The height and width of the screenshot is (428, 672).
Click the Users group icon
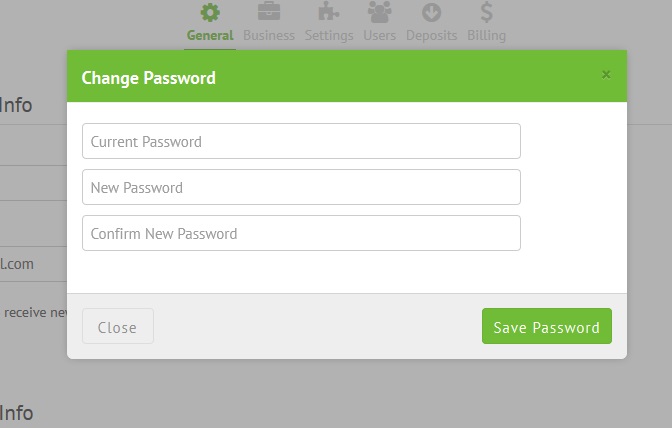[379, 12]
